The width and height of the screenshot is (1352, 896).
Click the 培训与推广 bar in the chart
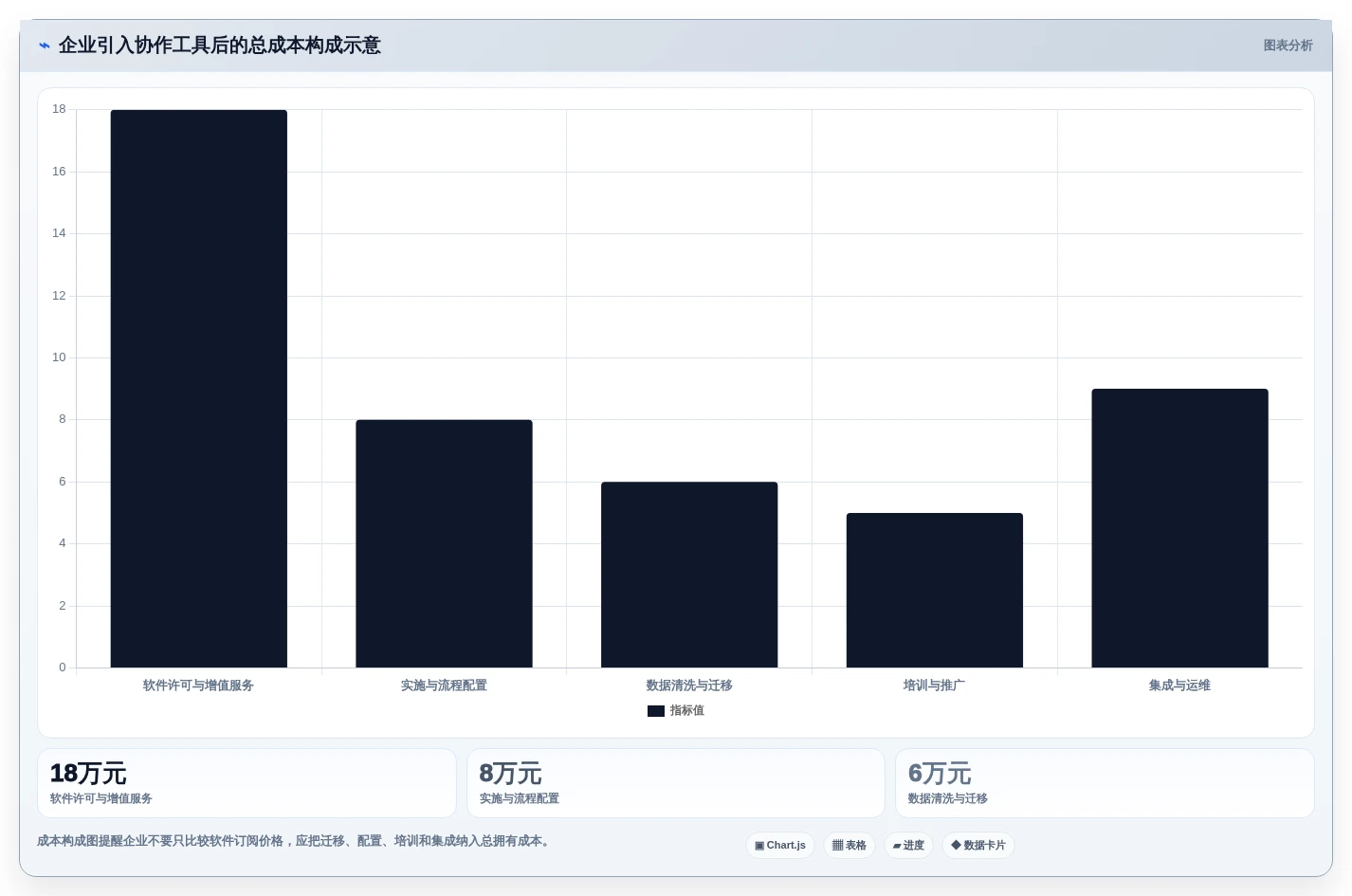(935, 590)
